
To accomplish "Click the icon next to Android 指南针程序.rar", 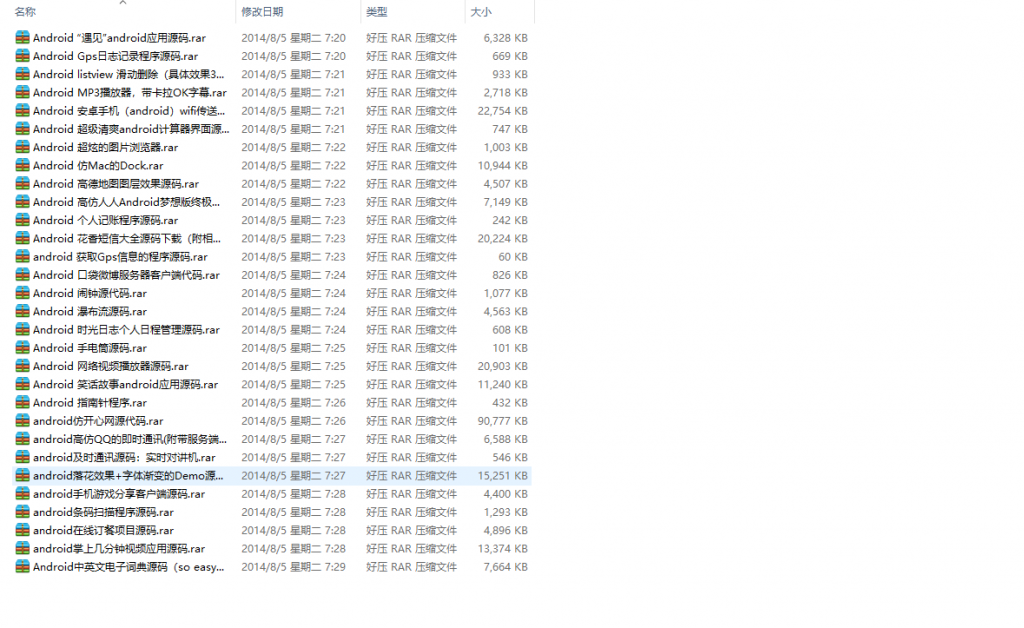I will pos(22,403).
